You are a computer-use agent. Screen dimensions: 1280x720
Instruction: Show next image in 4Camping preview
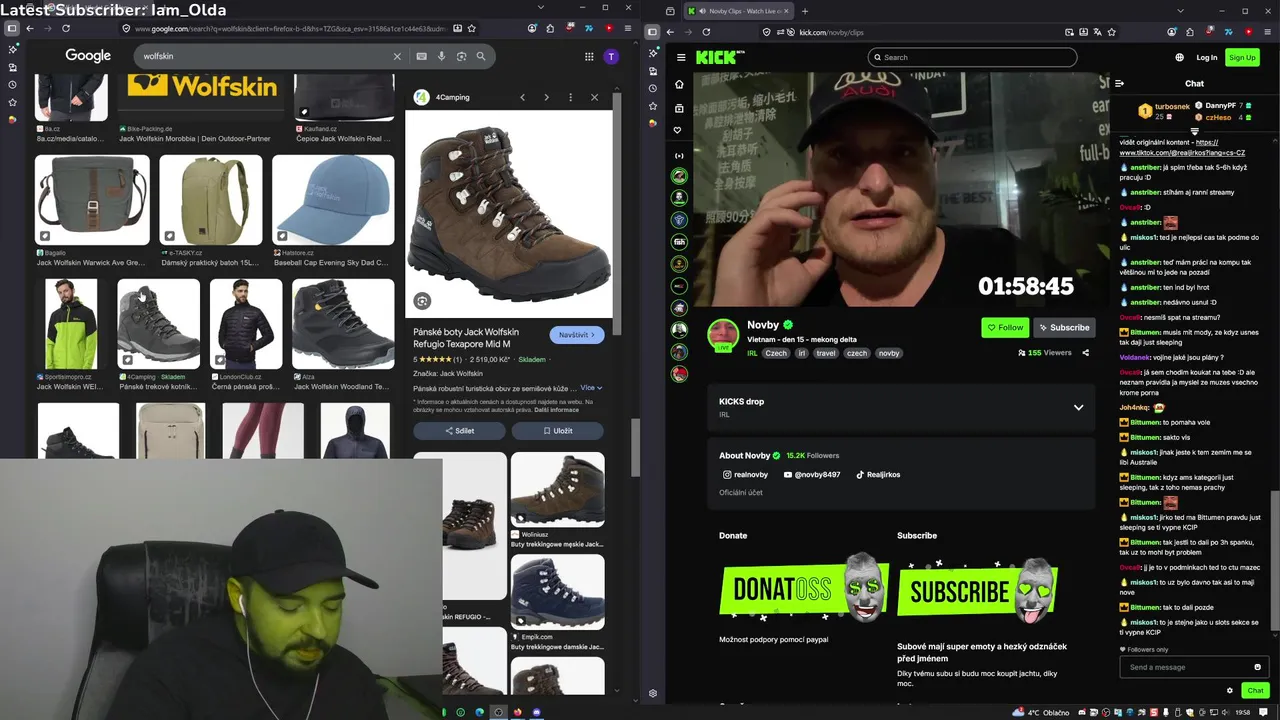546,97
